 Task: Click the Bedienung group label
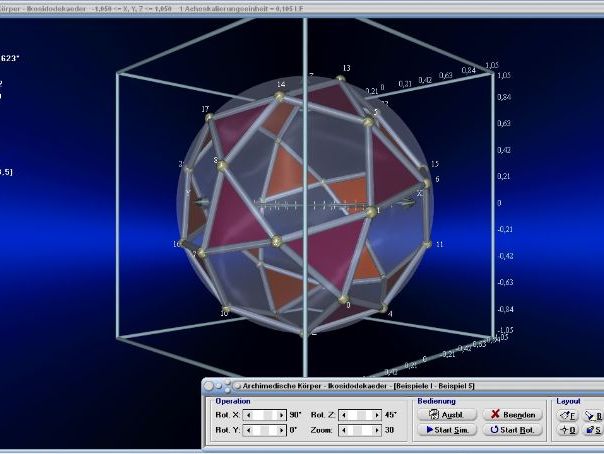coord(436,401)
